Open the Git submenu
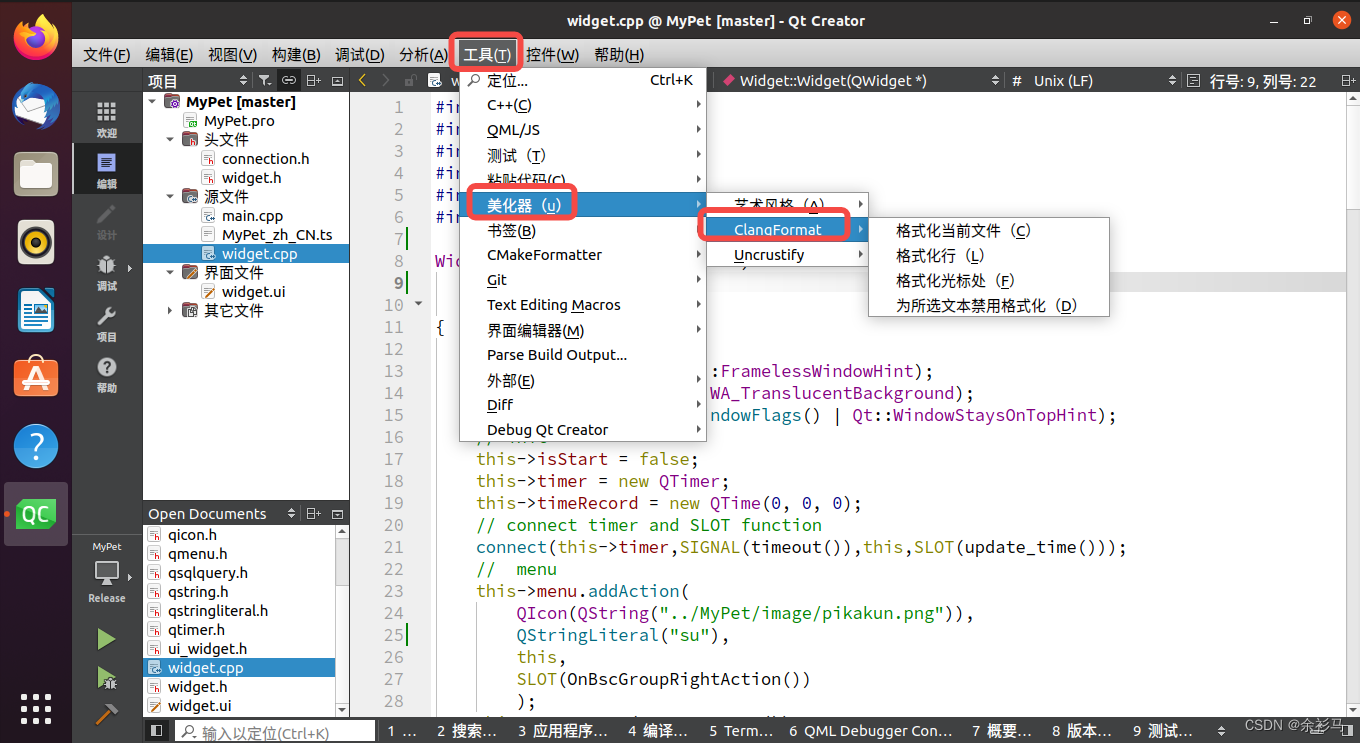 click(583, 280)
